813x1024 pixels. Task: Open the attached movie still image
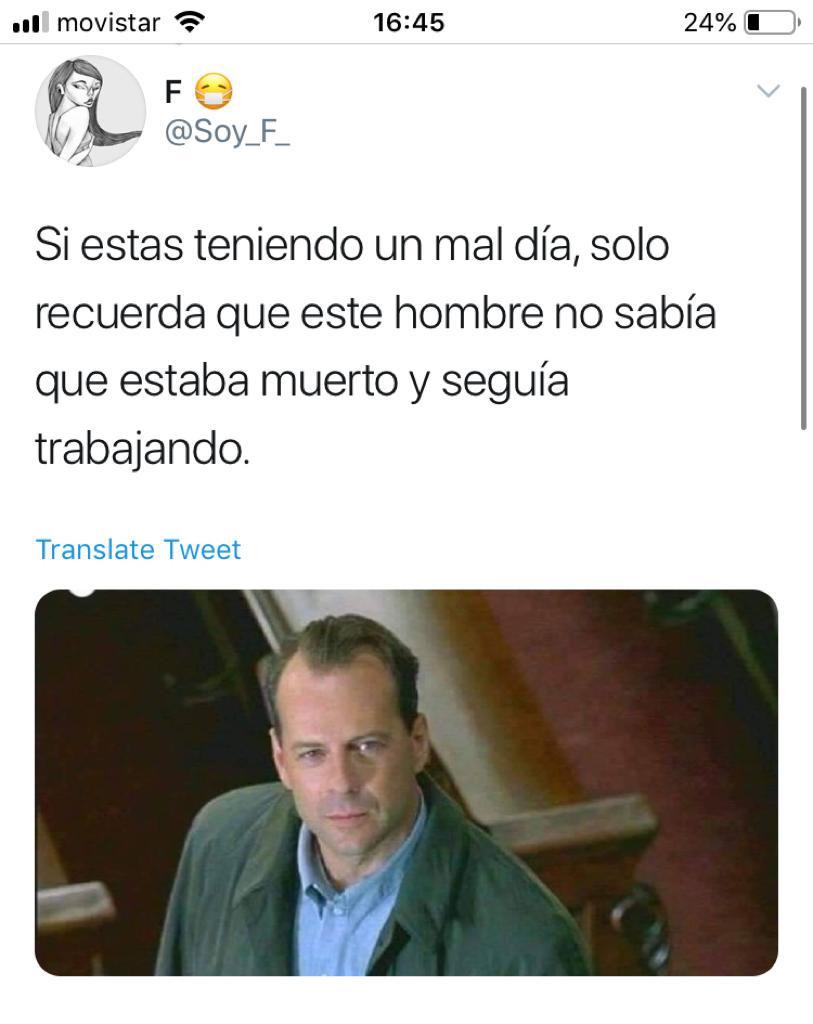click(406, 782)
